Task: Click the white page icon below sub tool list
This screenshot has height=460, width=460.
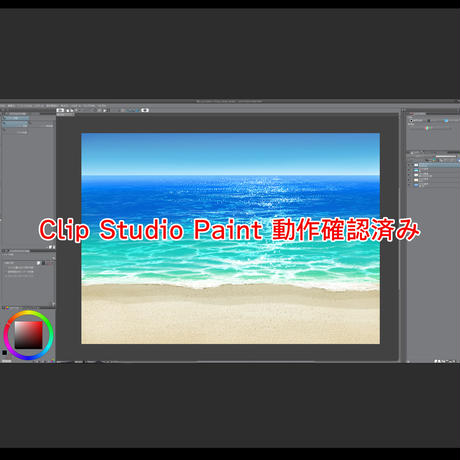Action: 51,247
